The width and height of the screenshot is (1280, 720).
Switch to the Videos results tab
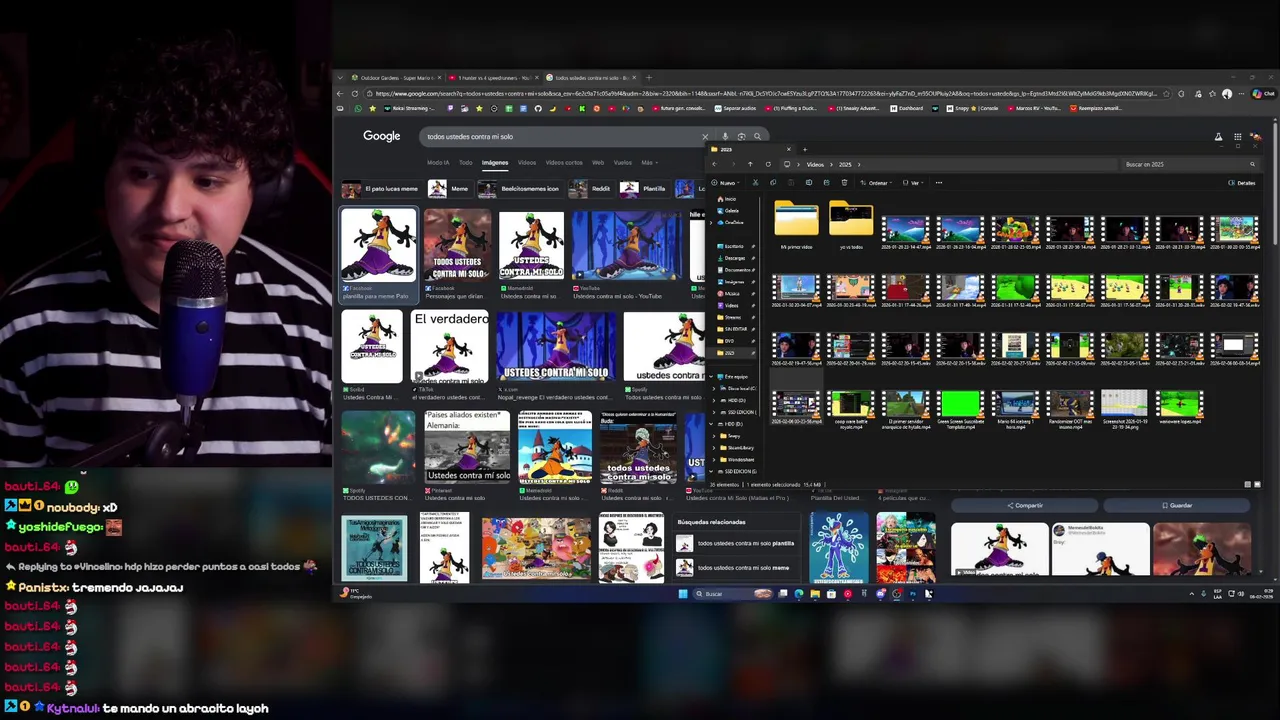point(526,162)
